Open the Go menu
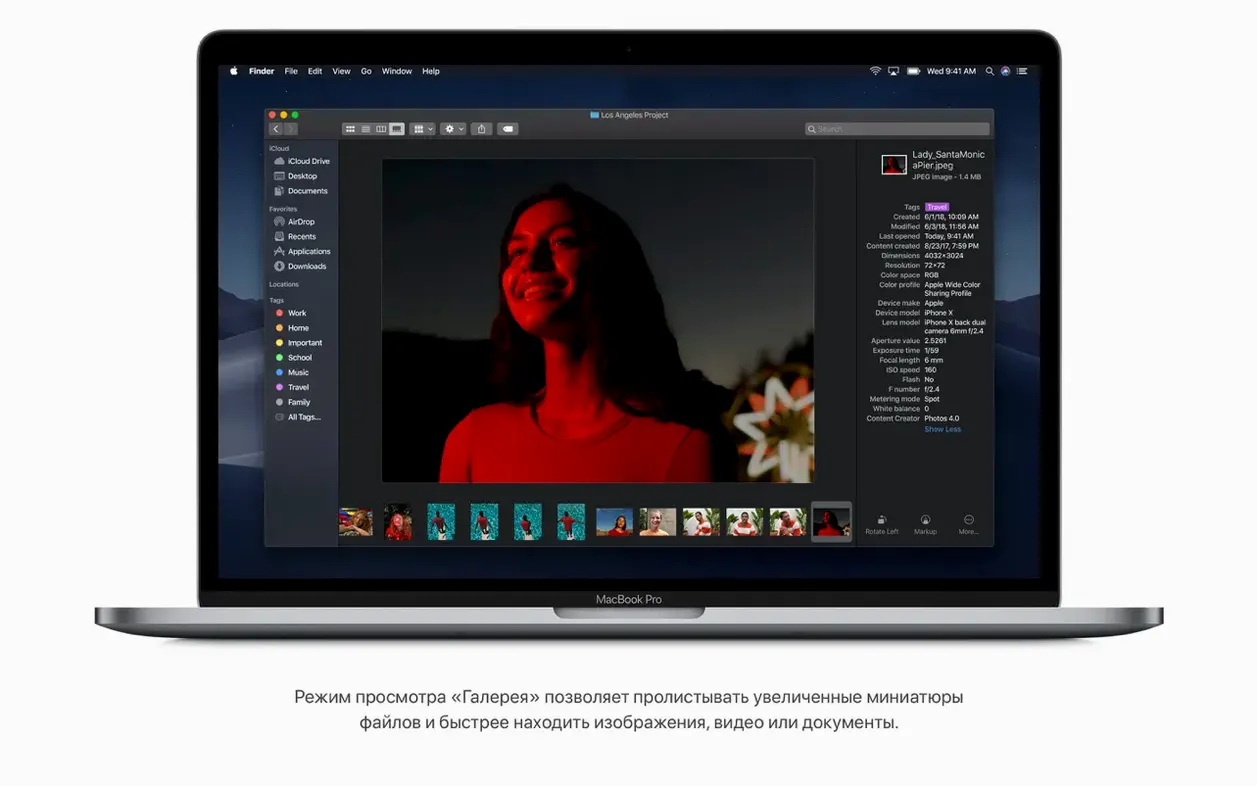Image resolution: width=1257 pixels, height=786 pixels. [x=366, y=71]
